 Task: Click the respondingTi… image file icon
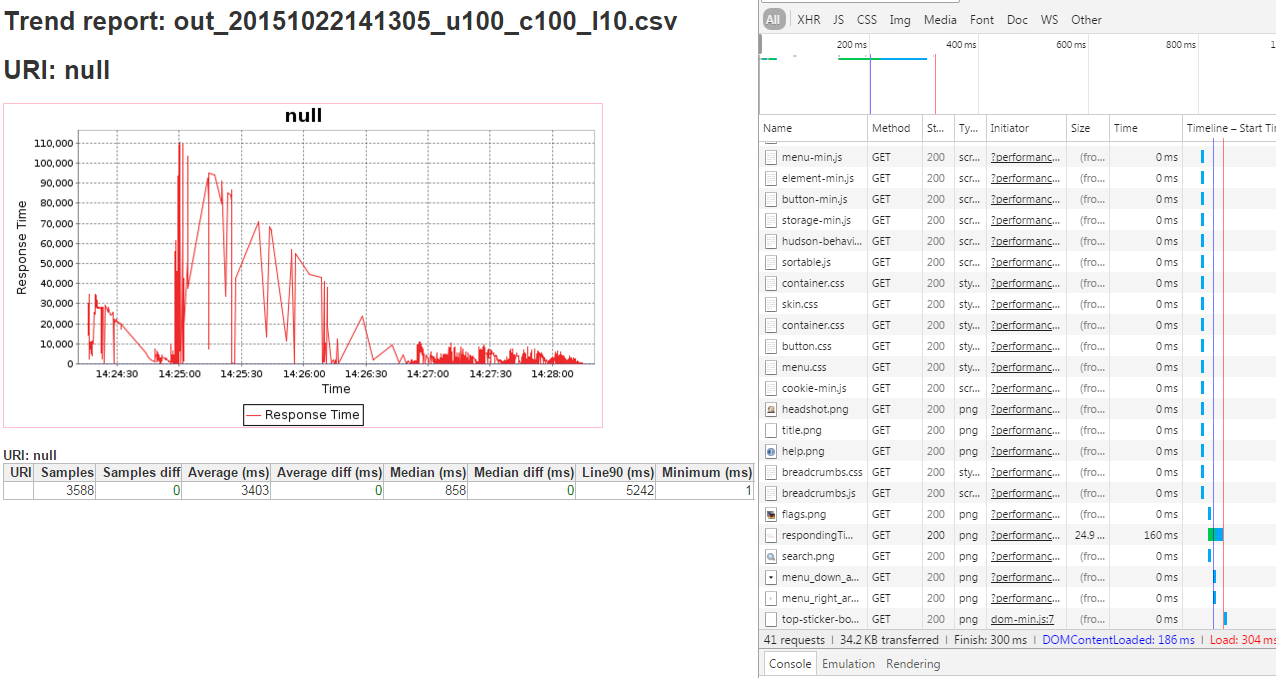point(771,535)
